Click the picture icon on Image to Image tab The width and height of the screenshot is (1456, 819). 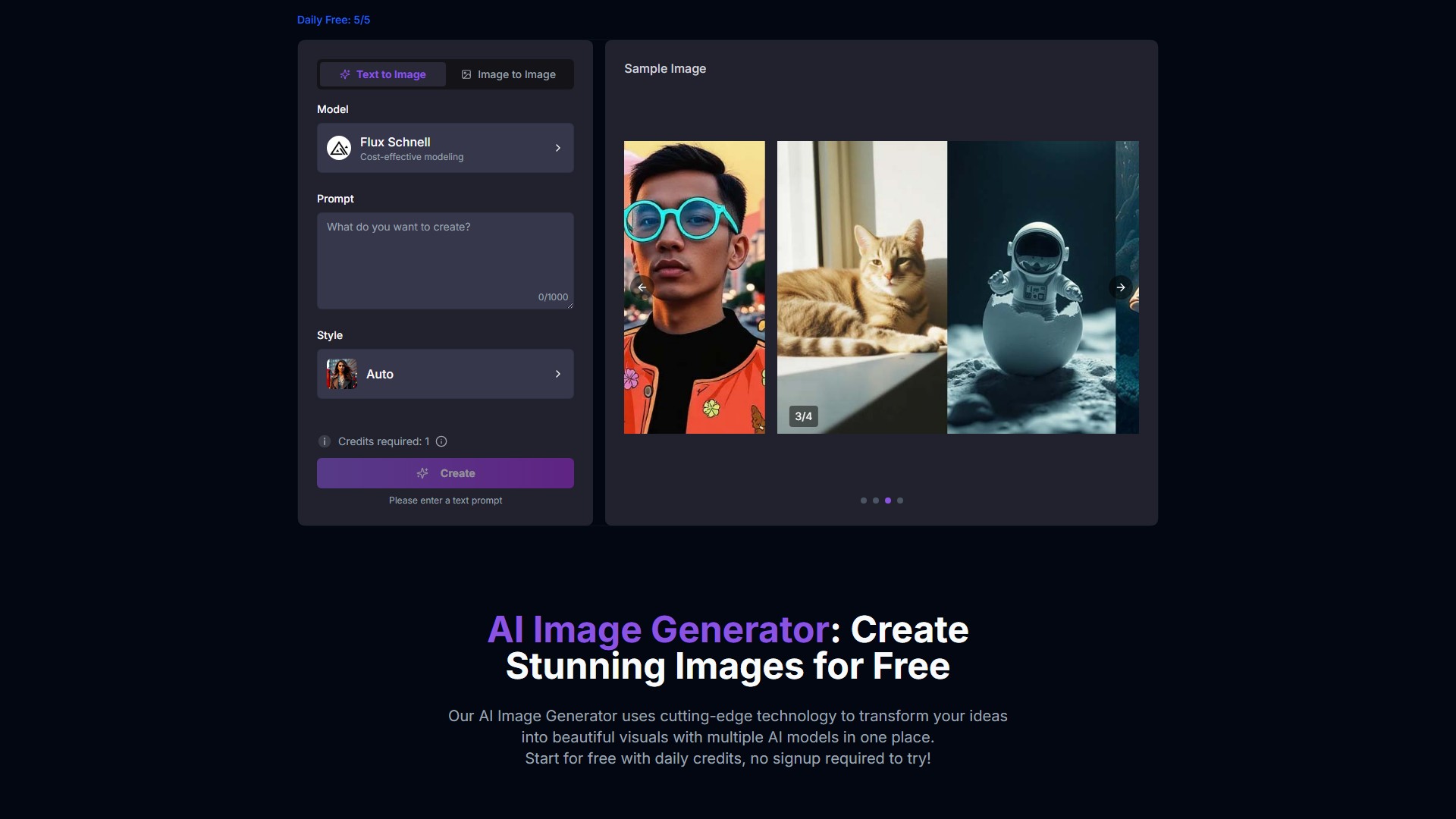[466, 74]
